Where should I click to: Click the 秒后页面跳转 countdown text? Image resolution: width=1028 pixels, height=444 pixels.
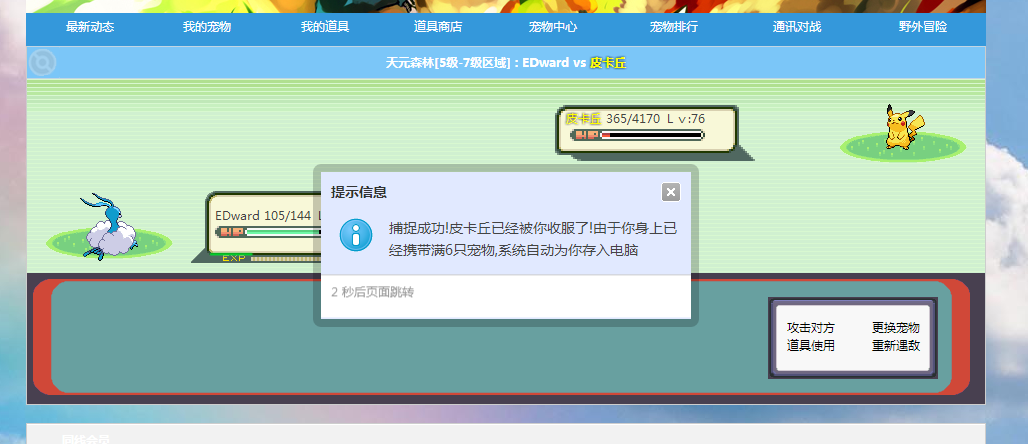pos(373,293)
